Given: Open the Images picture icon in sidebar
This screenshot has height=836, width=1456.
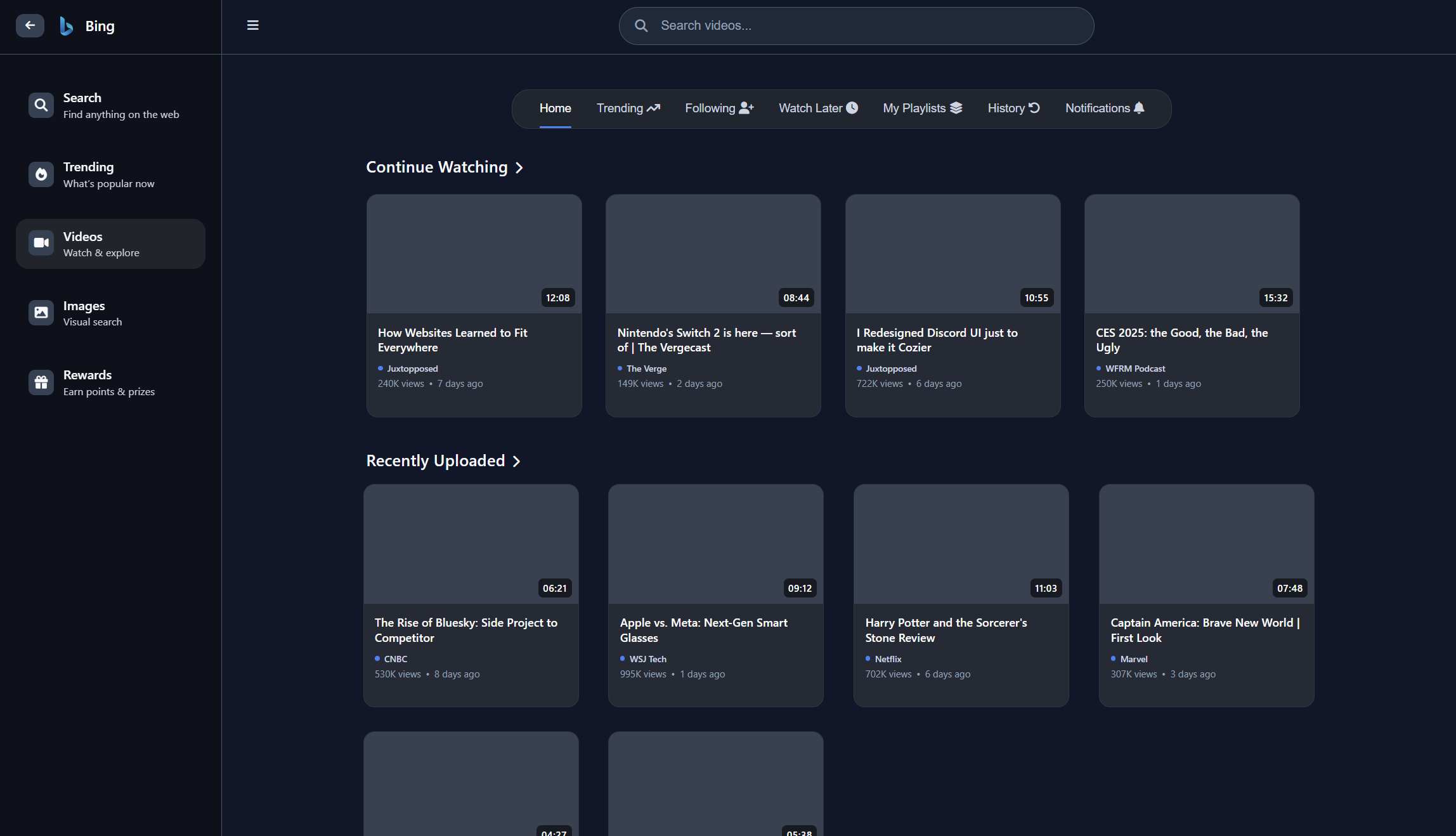Looking at the screenshot, I should point(41,313).
